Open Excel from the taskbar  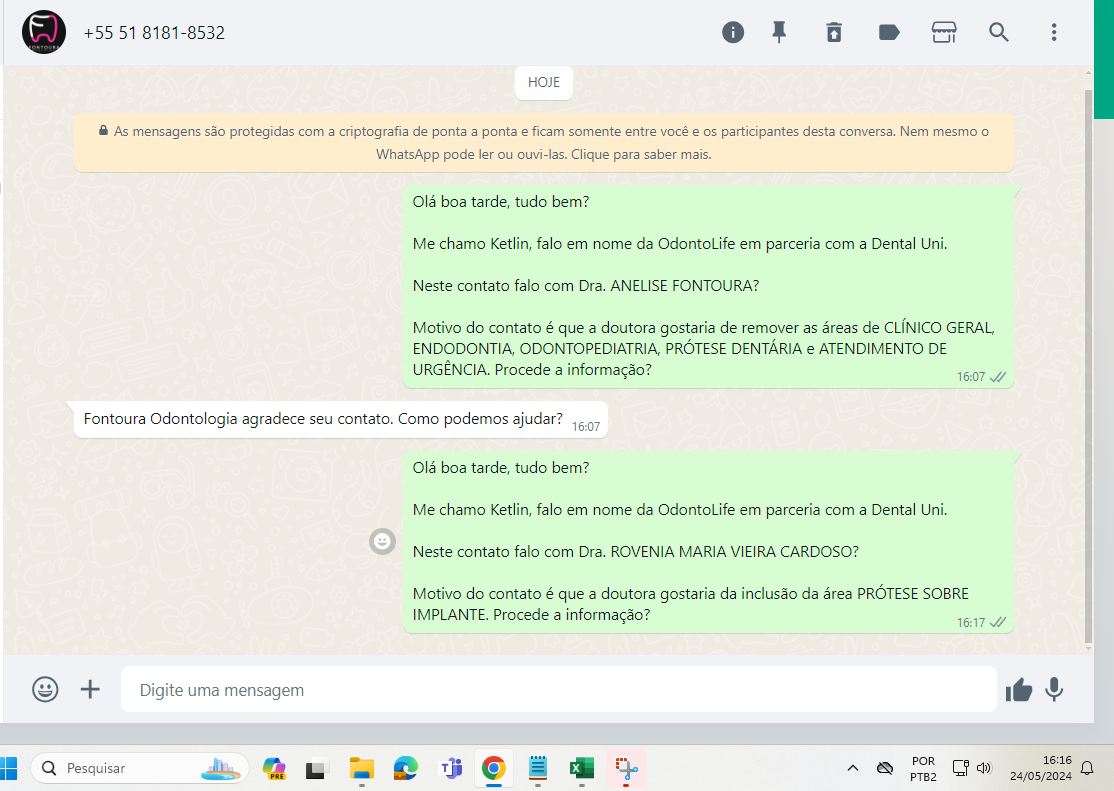click(x=582, y=768)
